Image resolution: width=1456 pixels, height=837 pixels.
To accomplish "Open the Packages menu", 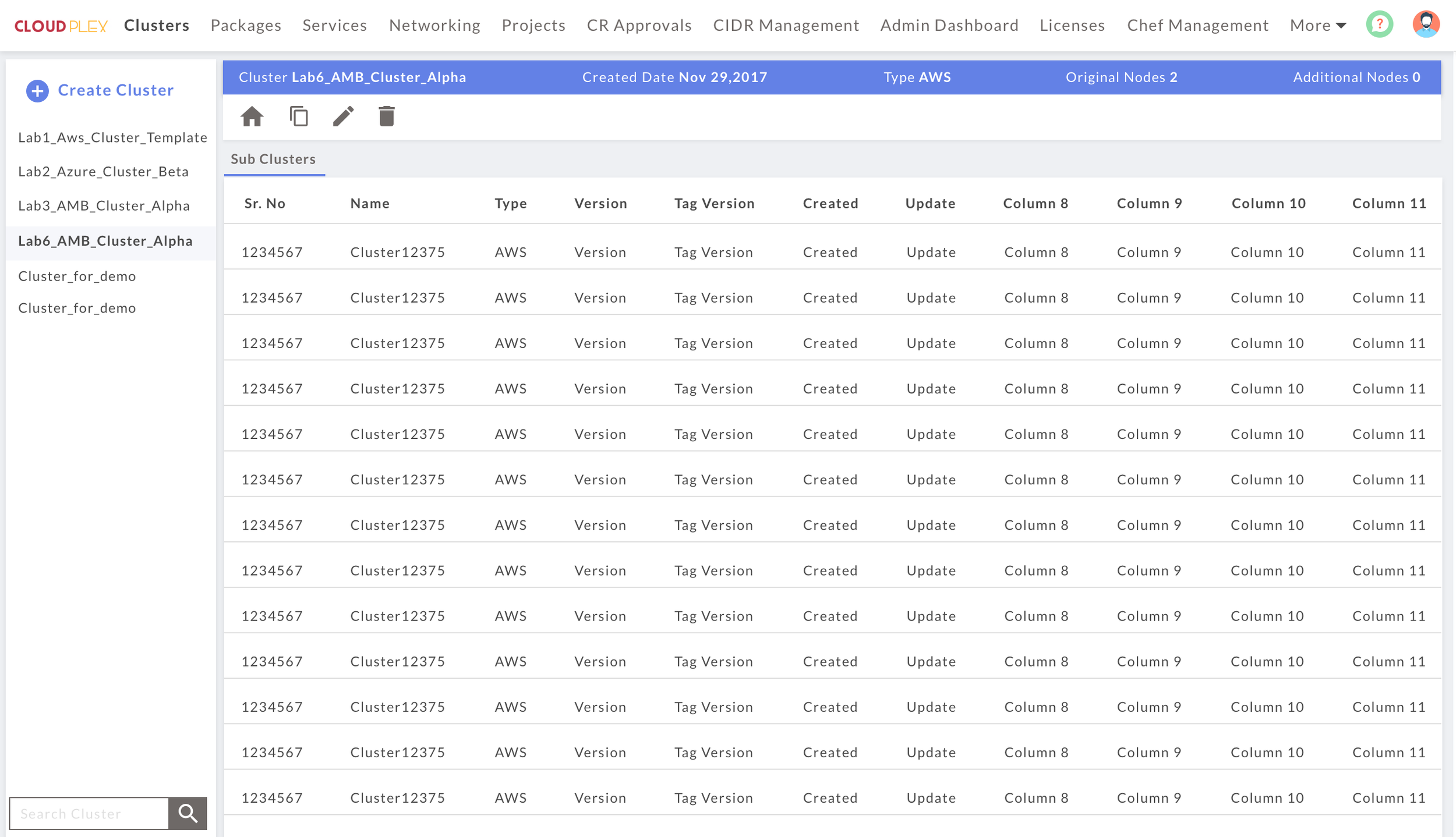I will (x=246, y=25).
